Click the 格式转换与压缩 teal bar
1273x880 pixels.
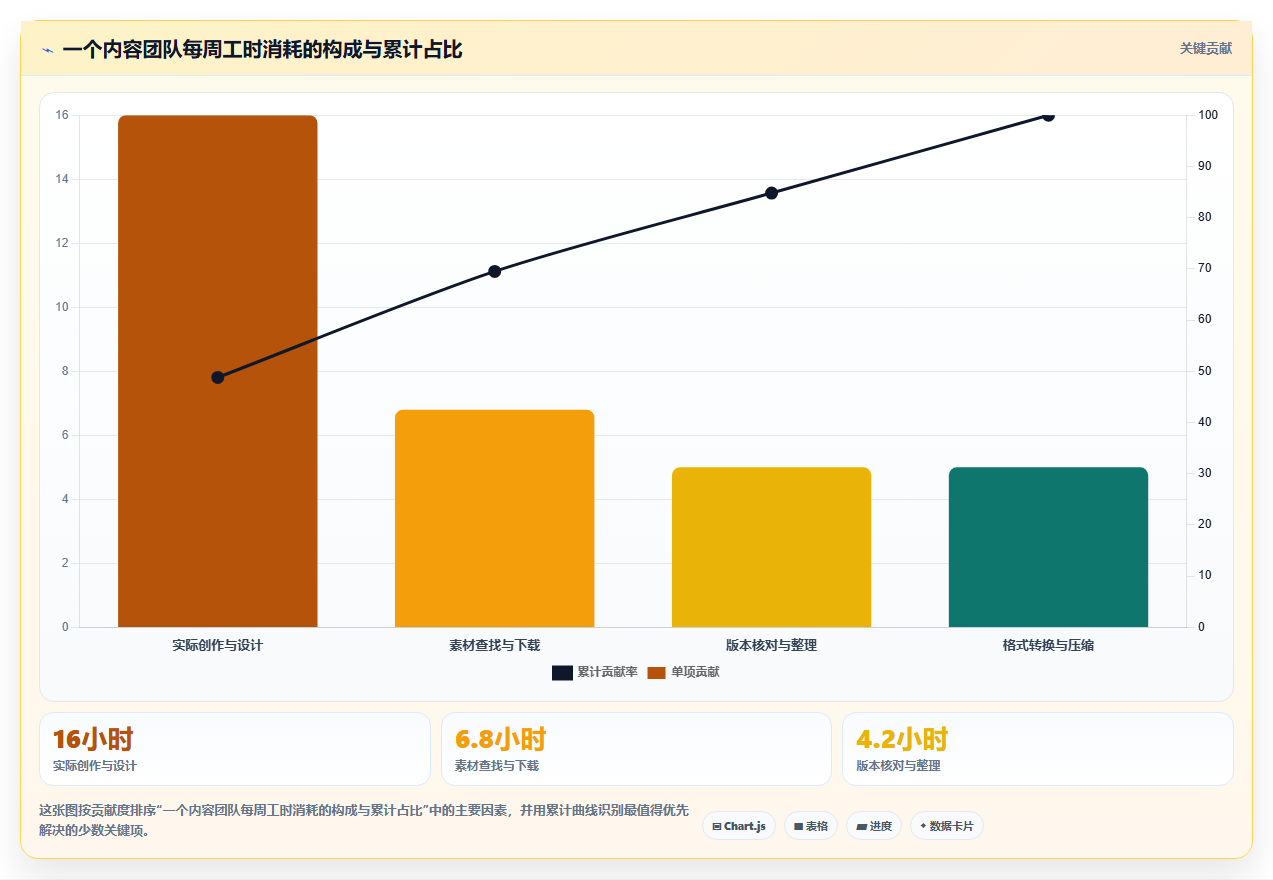point(1048,547)
